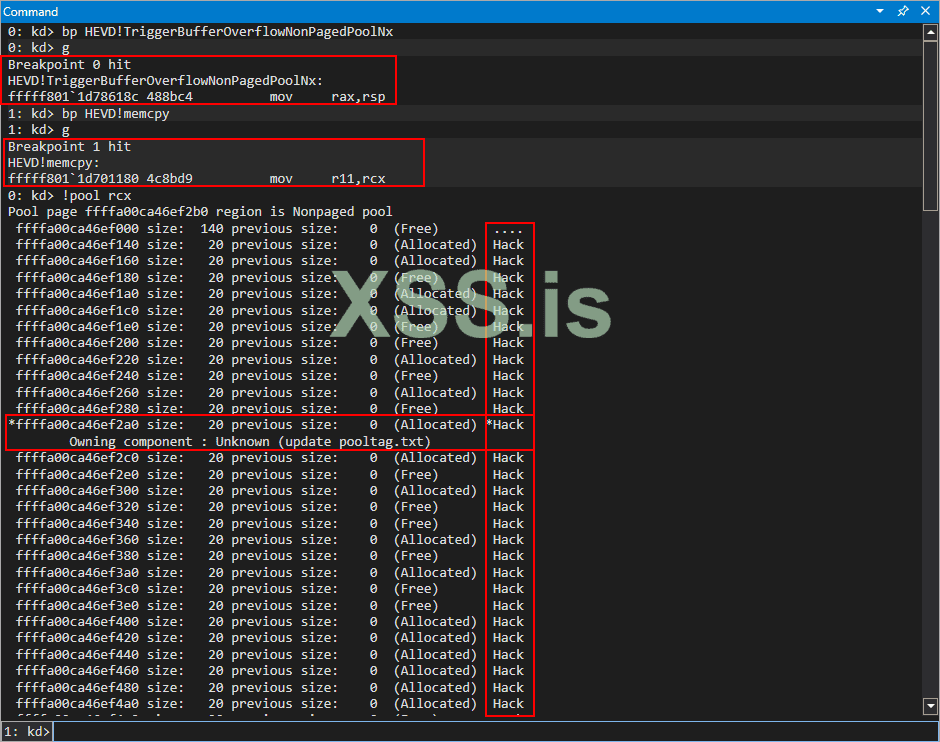Click pool entry address ffffa00ca46ef4a0
The height and width of the screenshot is (742, 940).
tap(77, 704)
